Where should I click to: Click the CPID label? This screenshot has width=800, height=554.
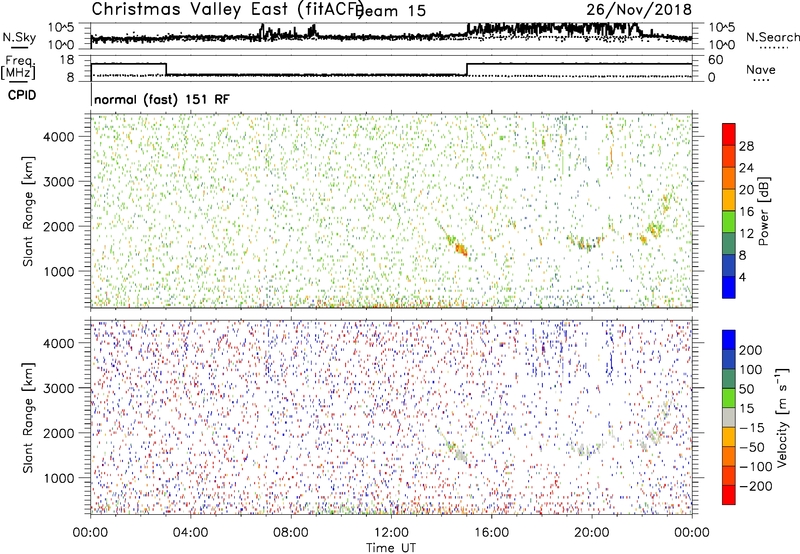coord(22,95)
